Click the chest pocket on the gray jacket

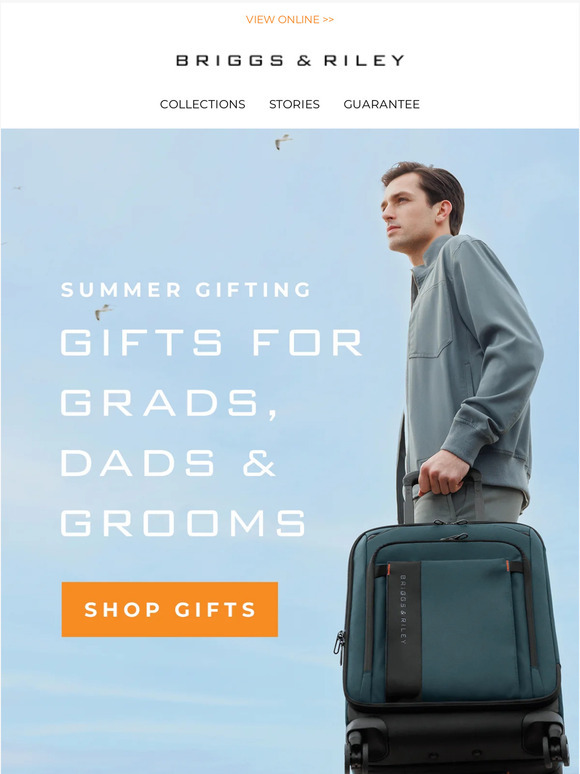point(430,321)
